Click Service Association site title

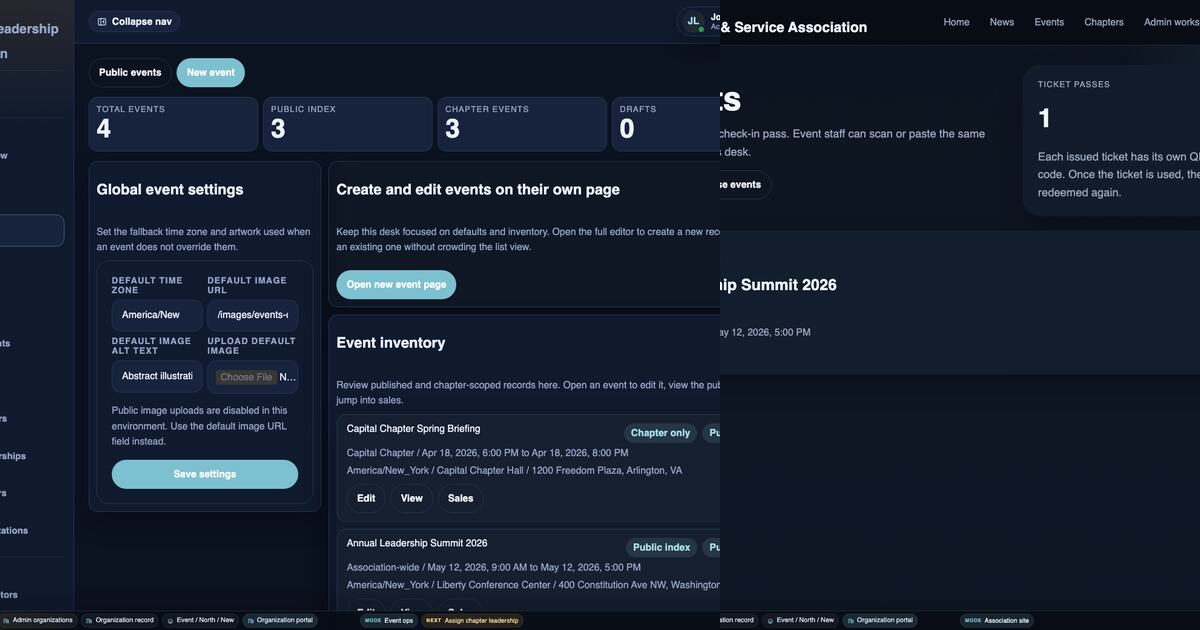tap(794, 27)
